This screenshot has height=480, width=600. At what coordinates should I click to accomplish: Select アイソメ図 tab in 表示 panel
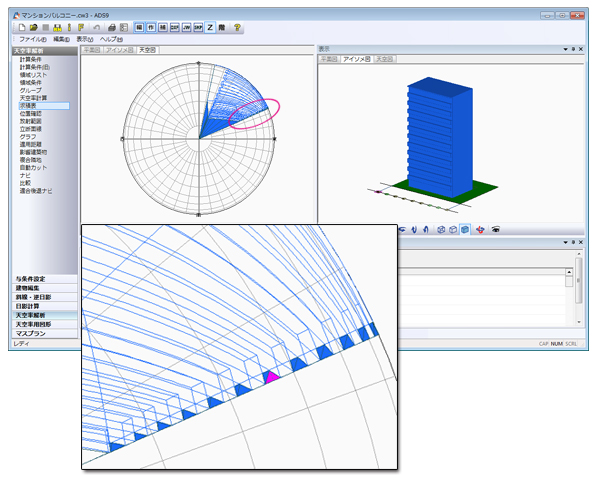[x=357, y=59]
